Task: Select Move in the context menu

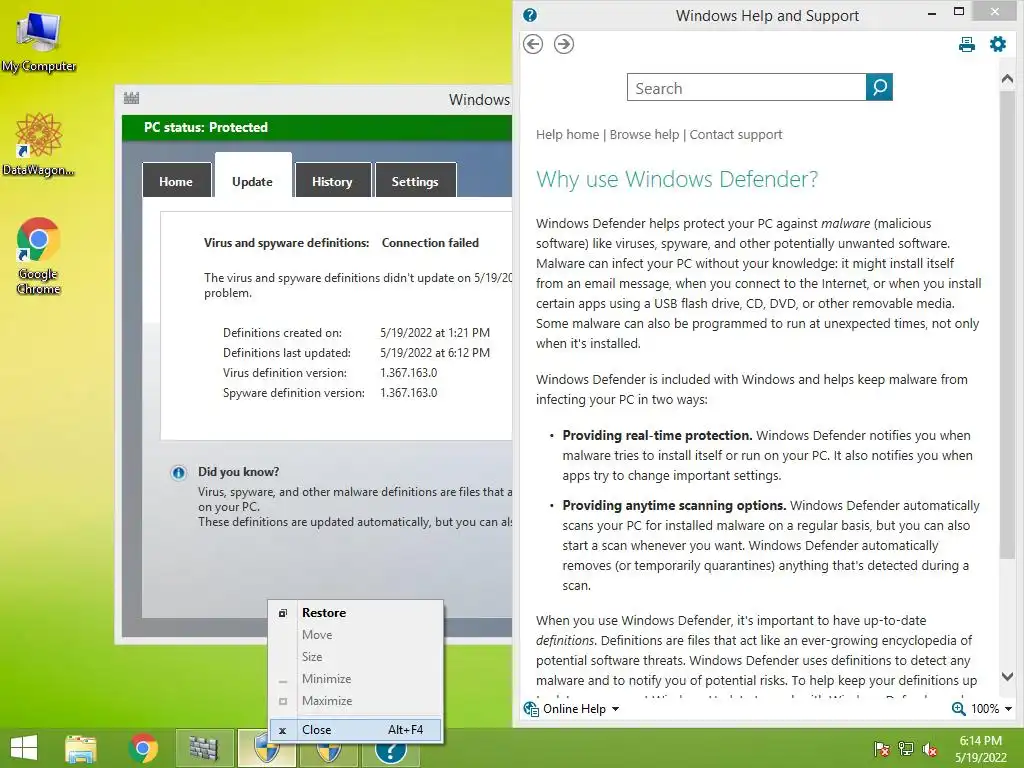Action: click(356, 635)
